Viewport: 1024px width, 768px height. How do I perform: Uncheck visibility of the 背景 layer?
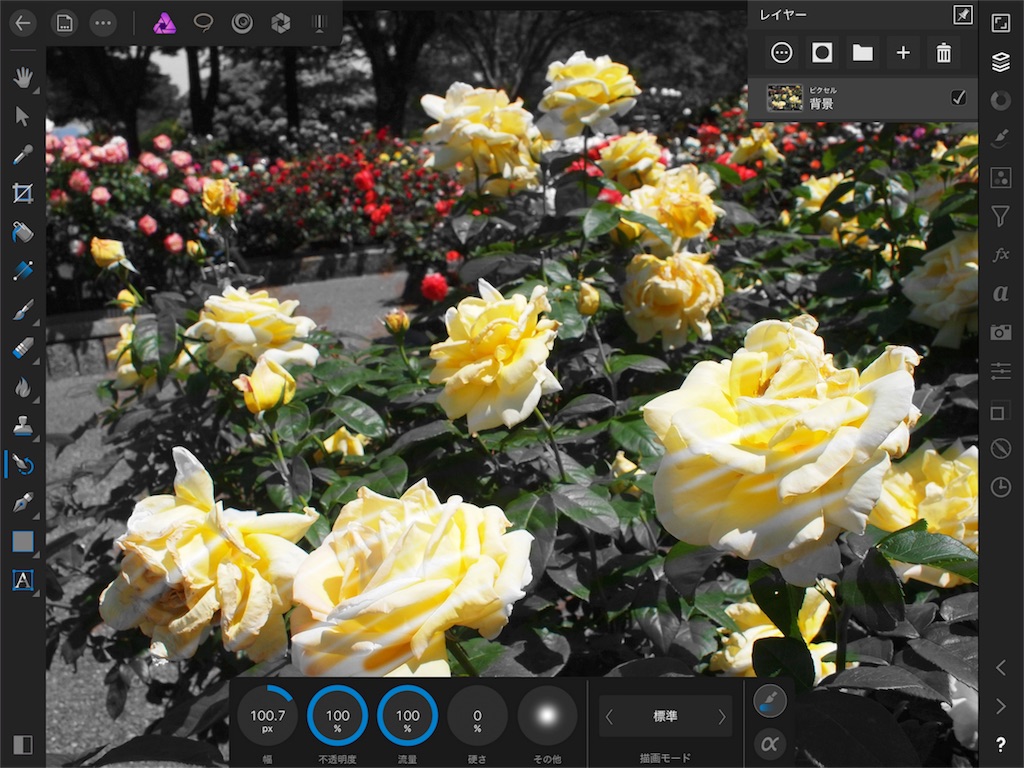[x=959, y=98]
